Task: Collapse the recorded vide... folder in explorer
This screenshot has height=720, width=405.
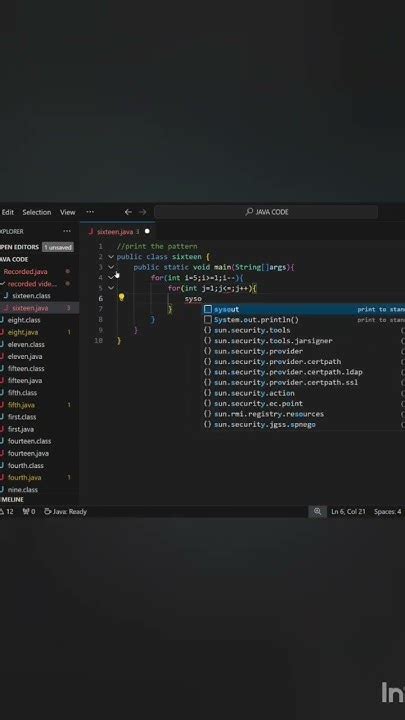Action: point(3,284)
